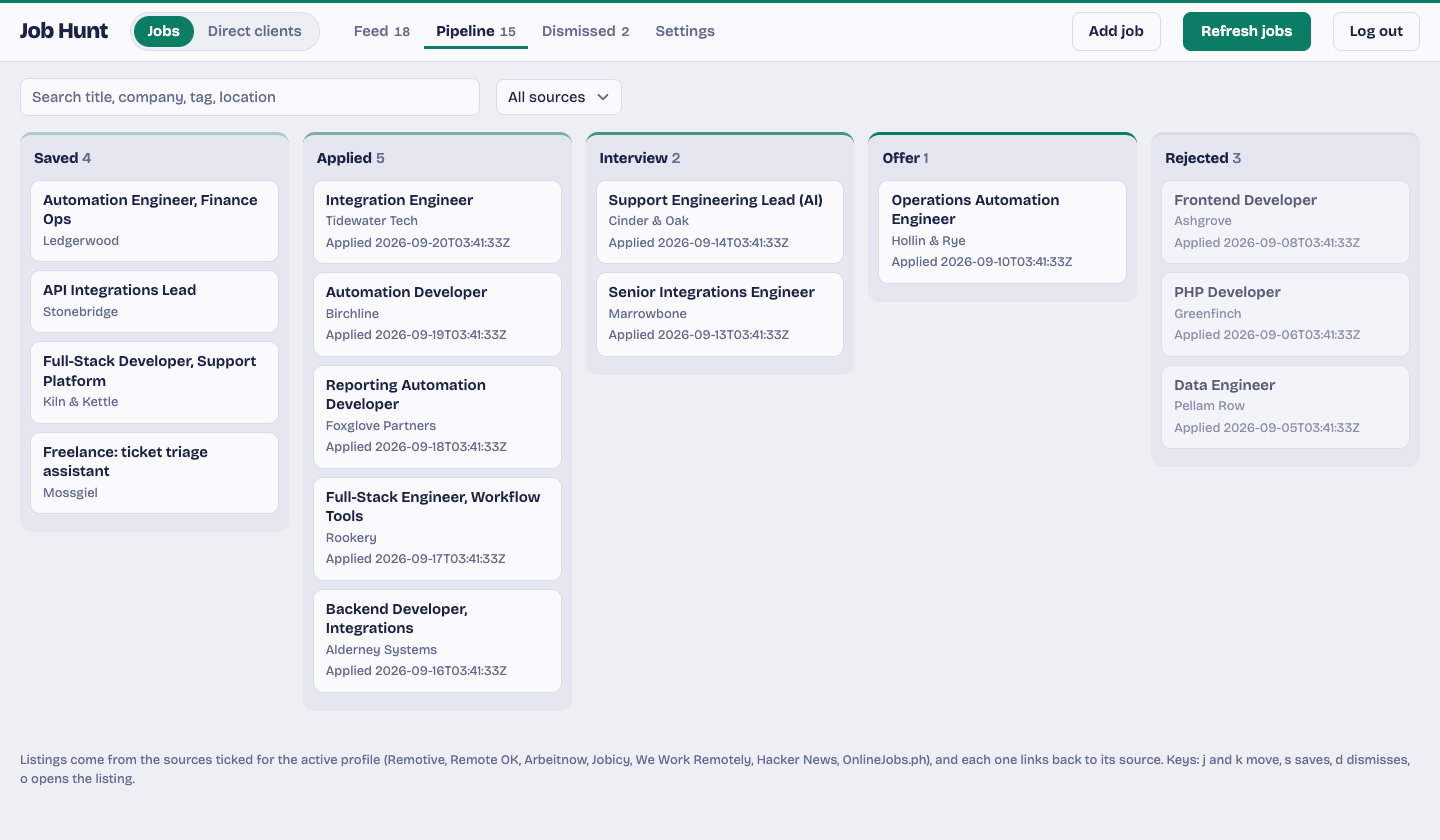Click the Refresh jobs button
This screenshot has height=840, width=1440.
click(1247, 31)
